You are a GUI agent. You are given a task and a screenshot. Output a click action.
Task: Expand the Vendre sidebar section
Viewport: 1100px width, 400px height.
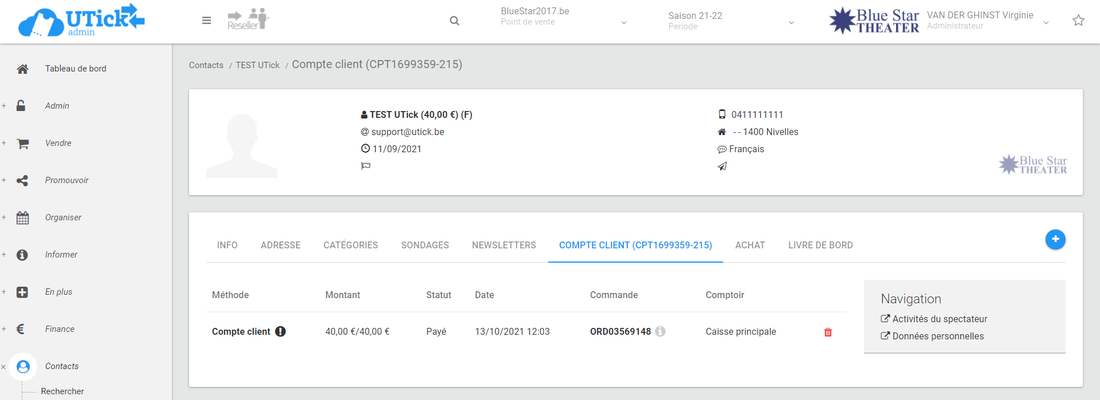coord(57,143)
